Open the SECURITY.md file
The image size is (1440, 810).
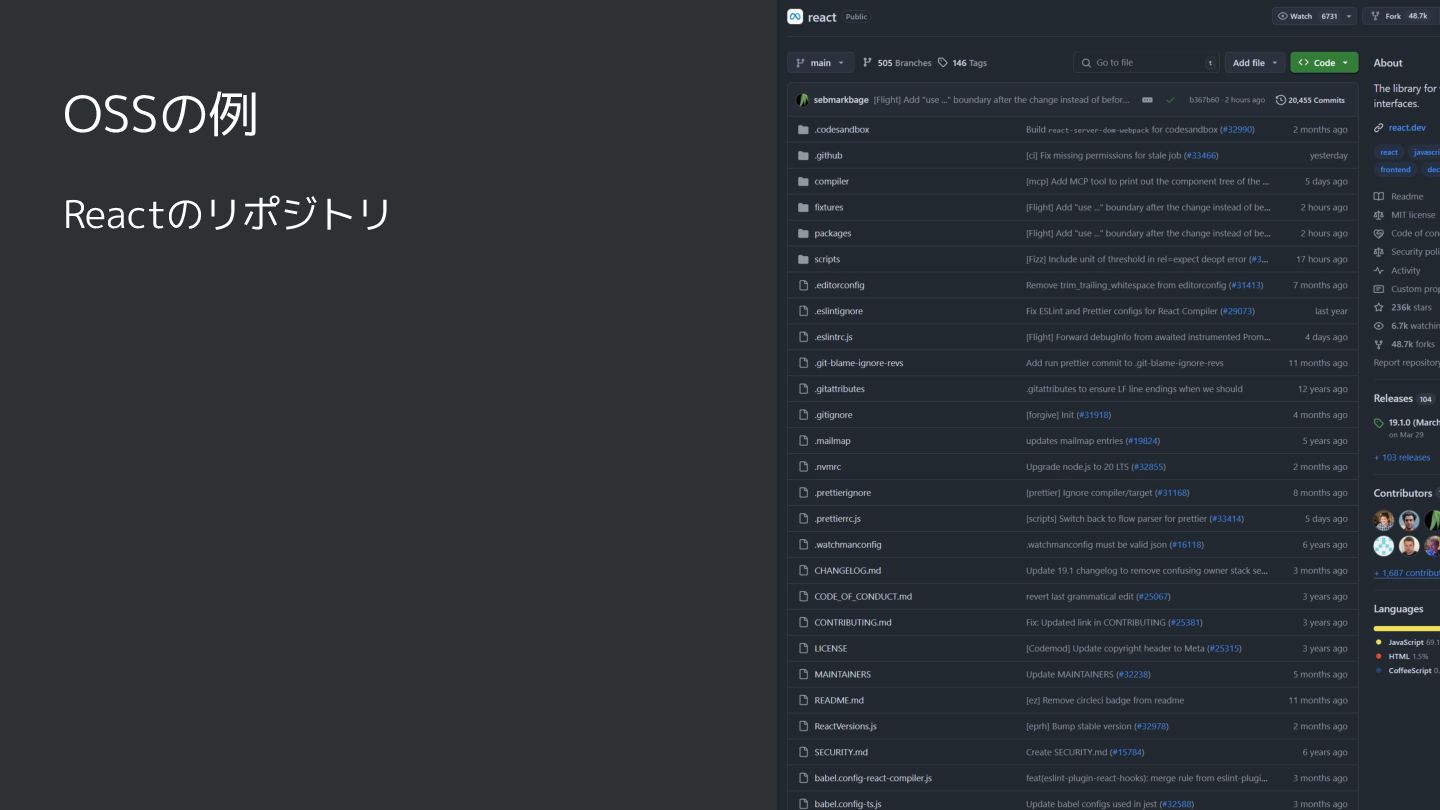click(841, 753)
